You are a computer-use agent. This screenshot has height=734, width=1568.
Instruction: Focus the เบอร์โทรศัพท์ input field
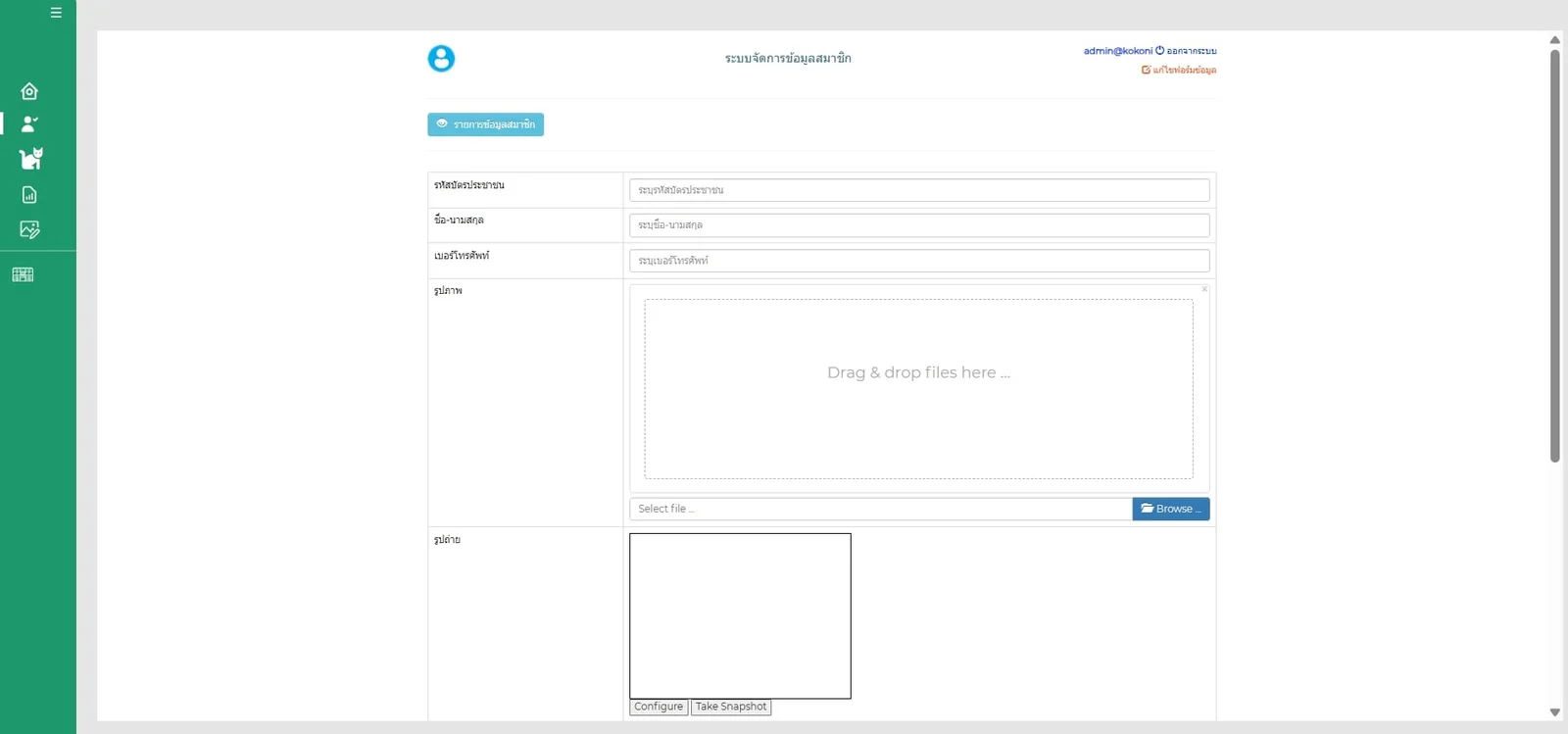coord(919,261)
